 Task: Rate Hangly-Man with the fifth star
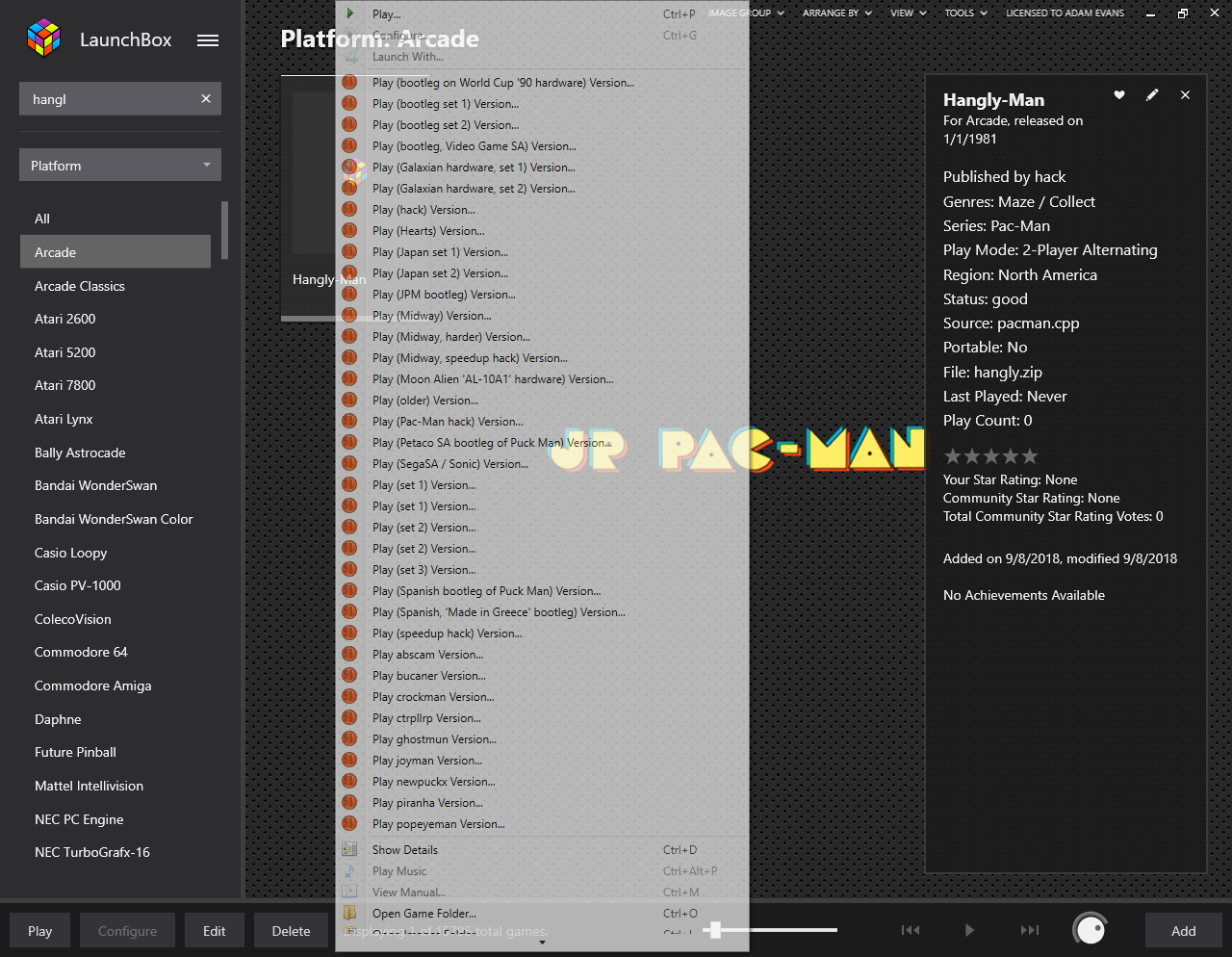tap(1030, 456)
